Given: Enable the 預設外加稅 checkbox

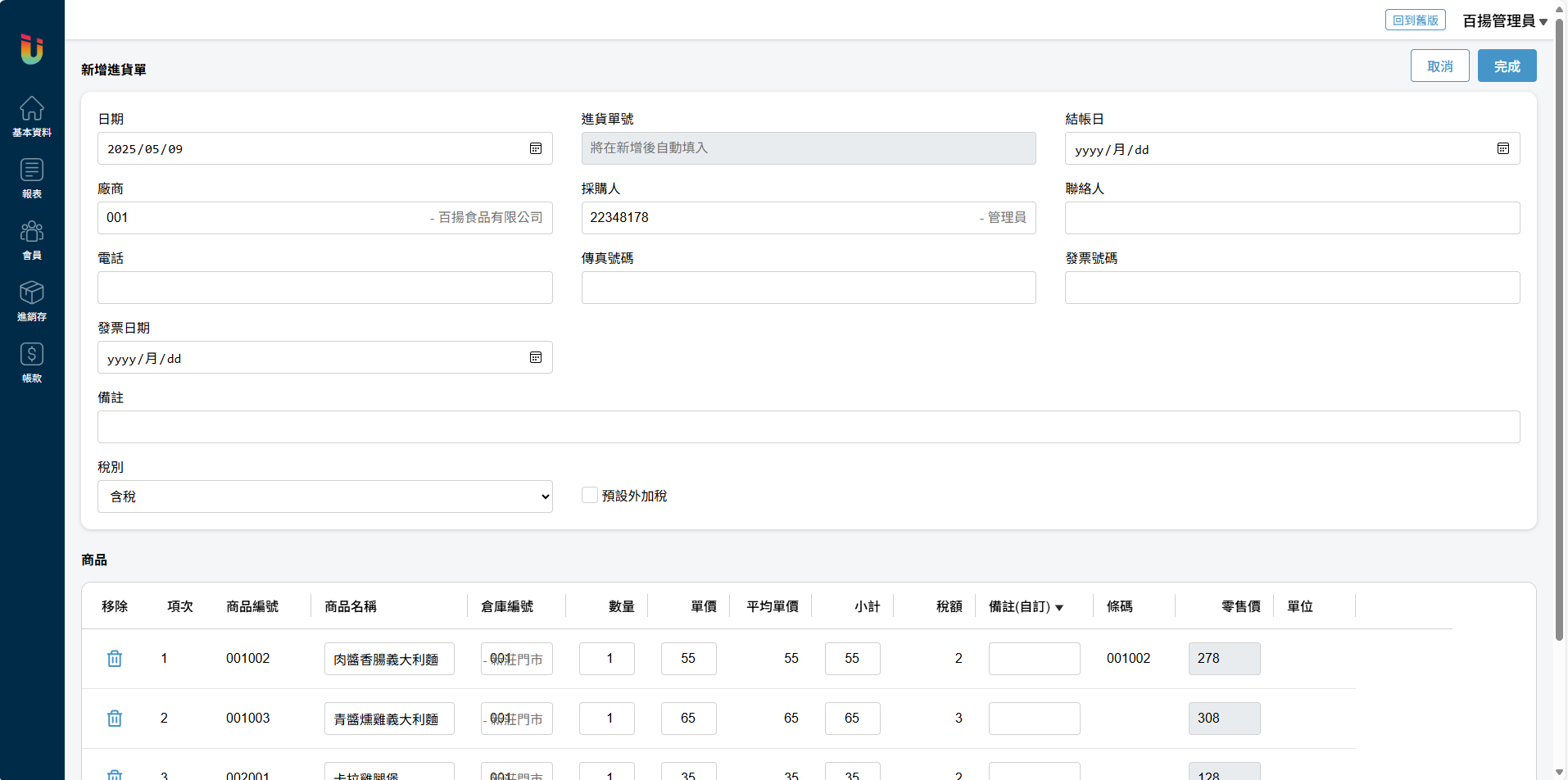Looking at the screenshot, I should click(590, 495).
